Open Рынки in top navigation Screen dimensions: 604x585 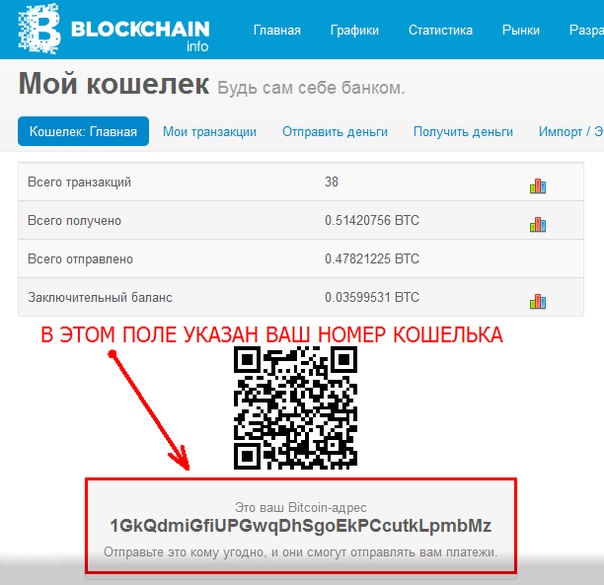(x=521, y=30)
